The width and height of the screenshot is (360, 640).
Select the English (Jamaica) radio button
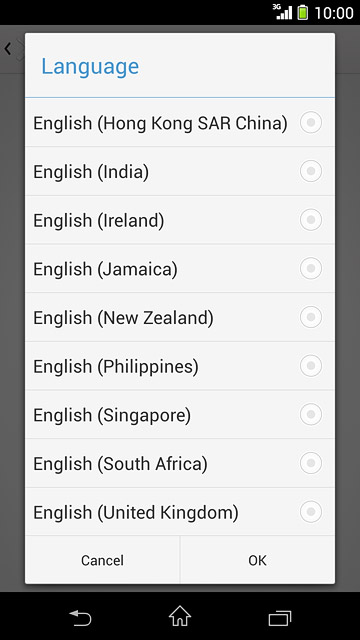click(x=311, y=268)
